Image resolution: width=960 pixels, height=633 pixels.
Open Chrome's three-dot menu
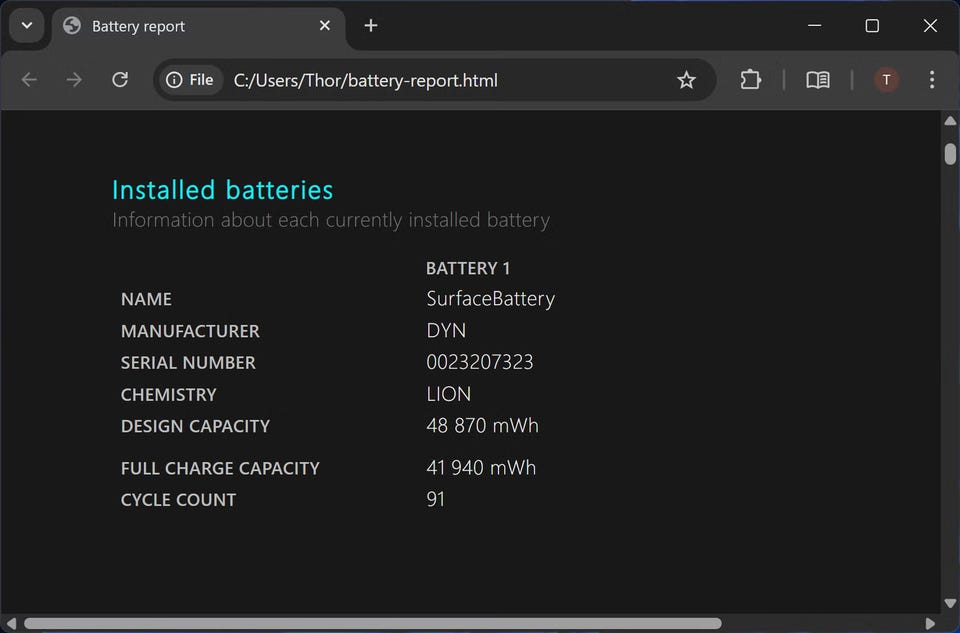click(x=932, y=80)
